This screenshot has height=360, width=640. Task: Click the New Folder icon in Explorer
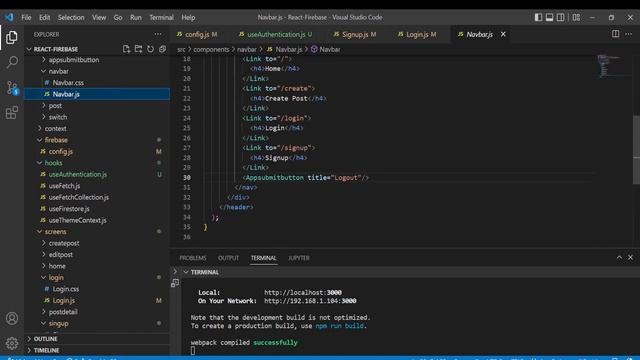[138, 49]
